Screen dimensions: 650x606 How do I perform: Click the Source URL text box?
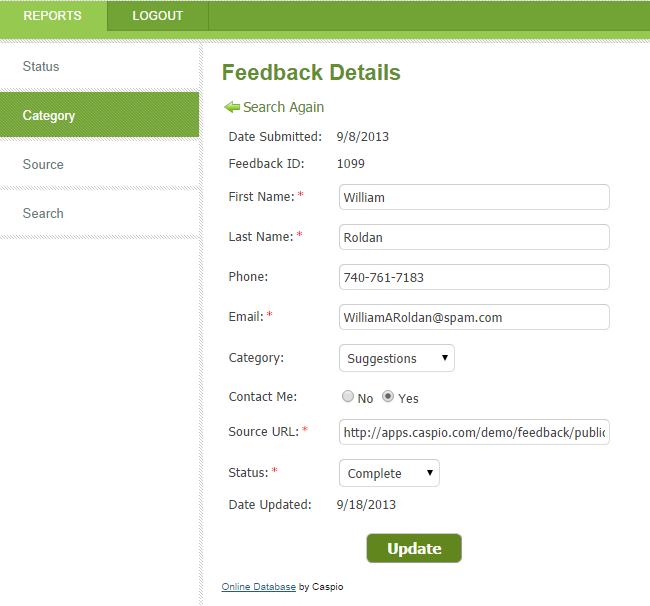point(474,432)
